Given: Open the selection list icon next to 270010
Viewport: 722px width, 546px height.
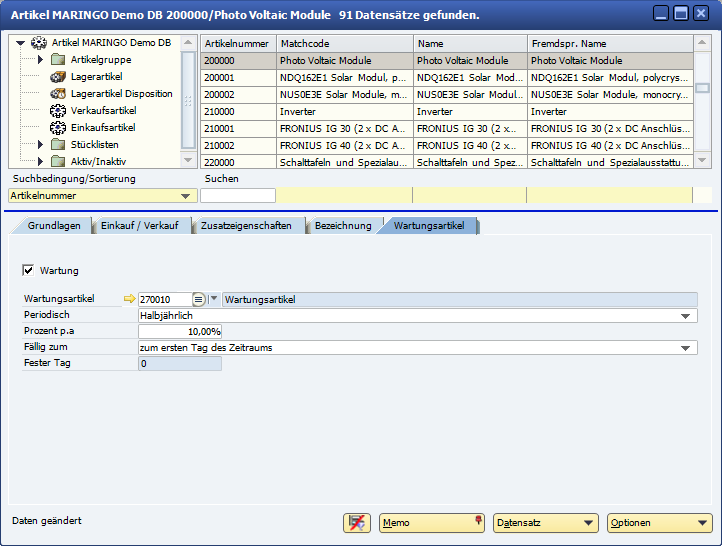Looking at the screenshot, I should (x=199, y=299).
